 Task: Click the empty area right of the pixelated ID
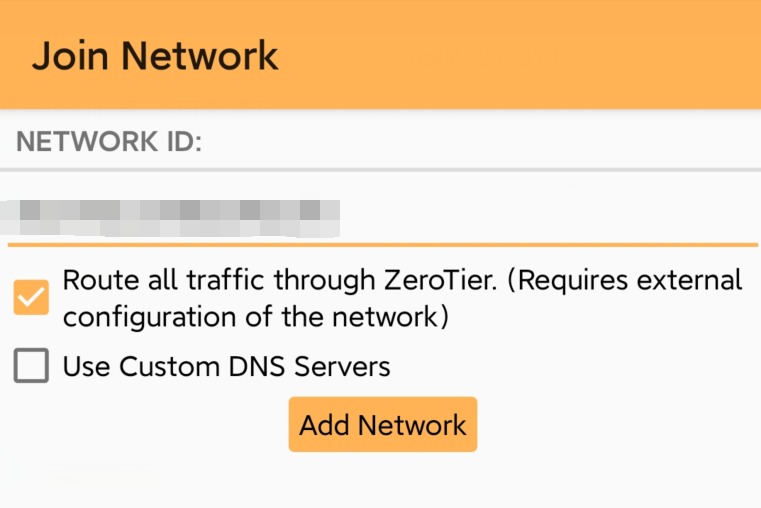(x=548, y=217)
